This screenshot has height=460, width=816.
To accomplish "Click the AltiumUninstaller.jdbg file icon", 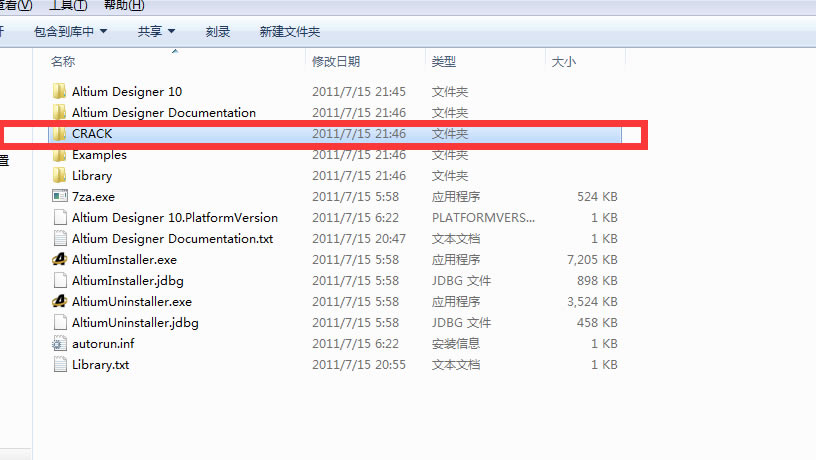I will click(x=60, y=323).
